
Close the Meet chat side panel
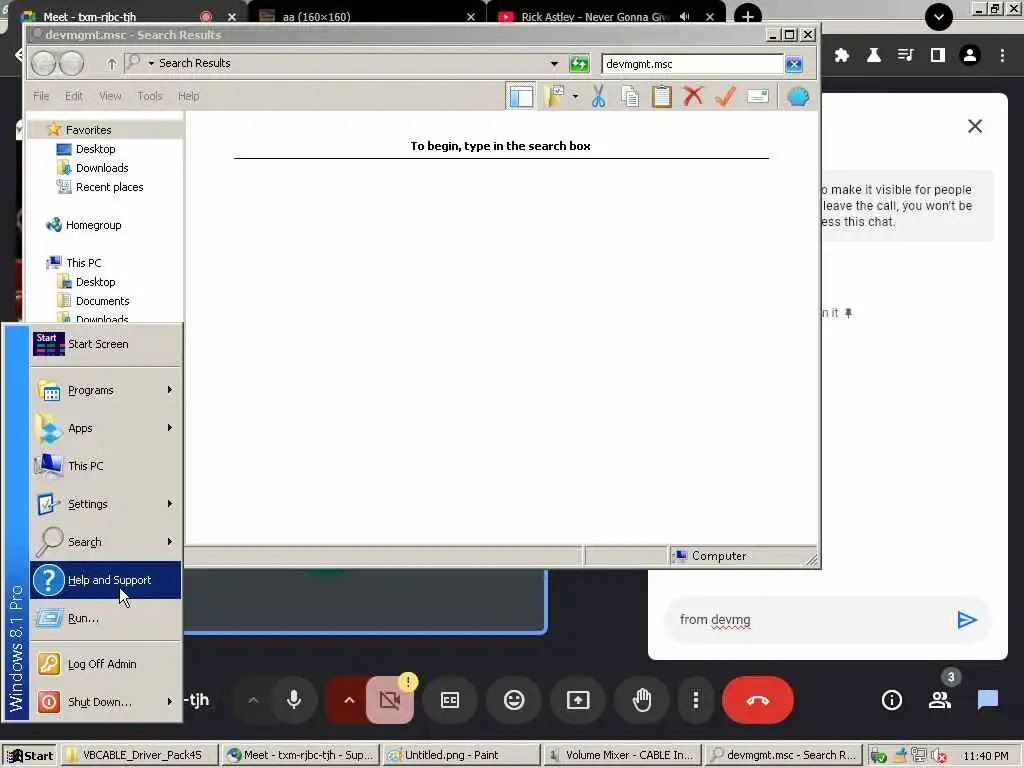(x=974, y=126)
